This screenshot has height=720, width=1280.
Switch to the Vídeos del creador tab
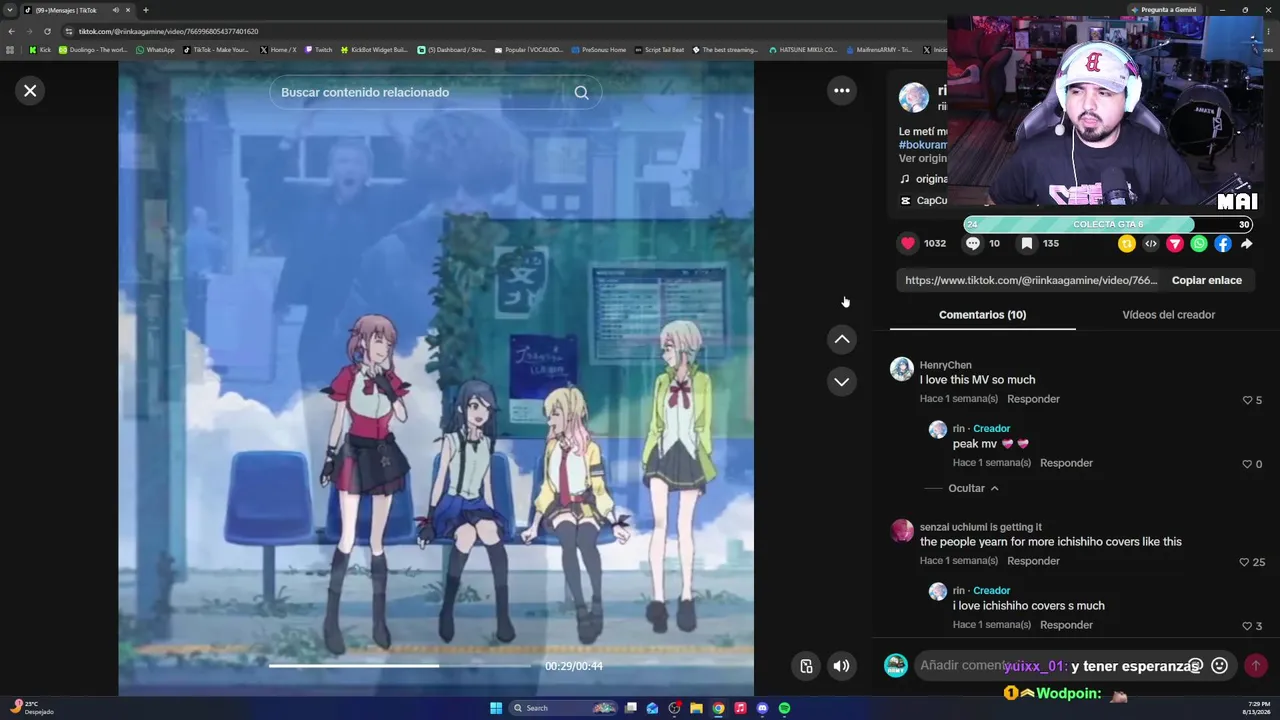tap(1169, 315)
